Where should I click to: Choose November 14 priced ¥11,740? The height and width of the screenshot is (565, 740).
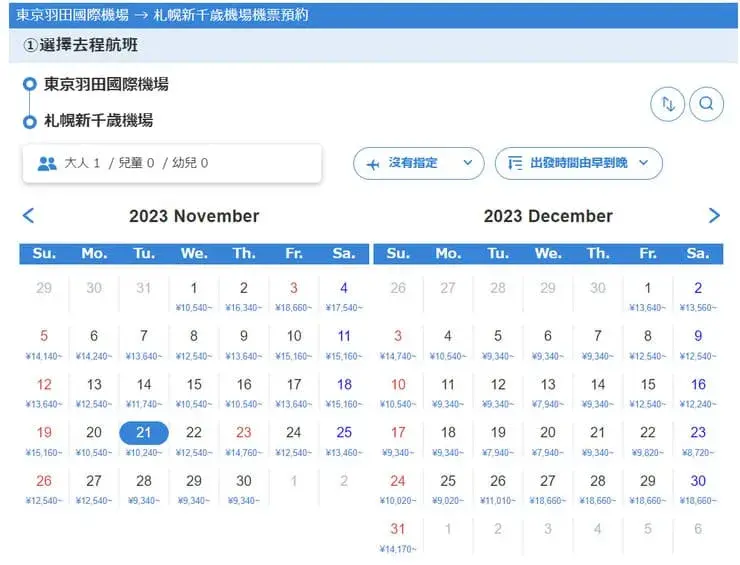[x=144, y=392]
